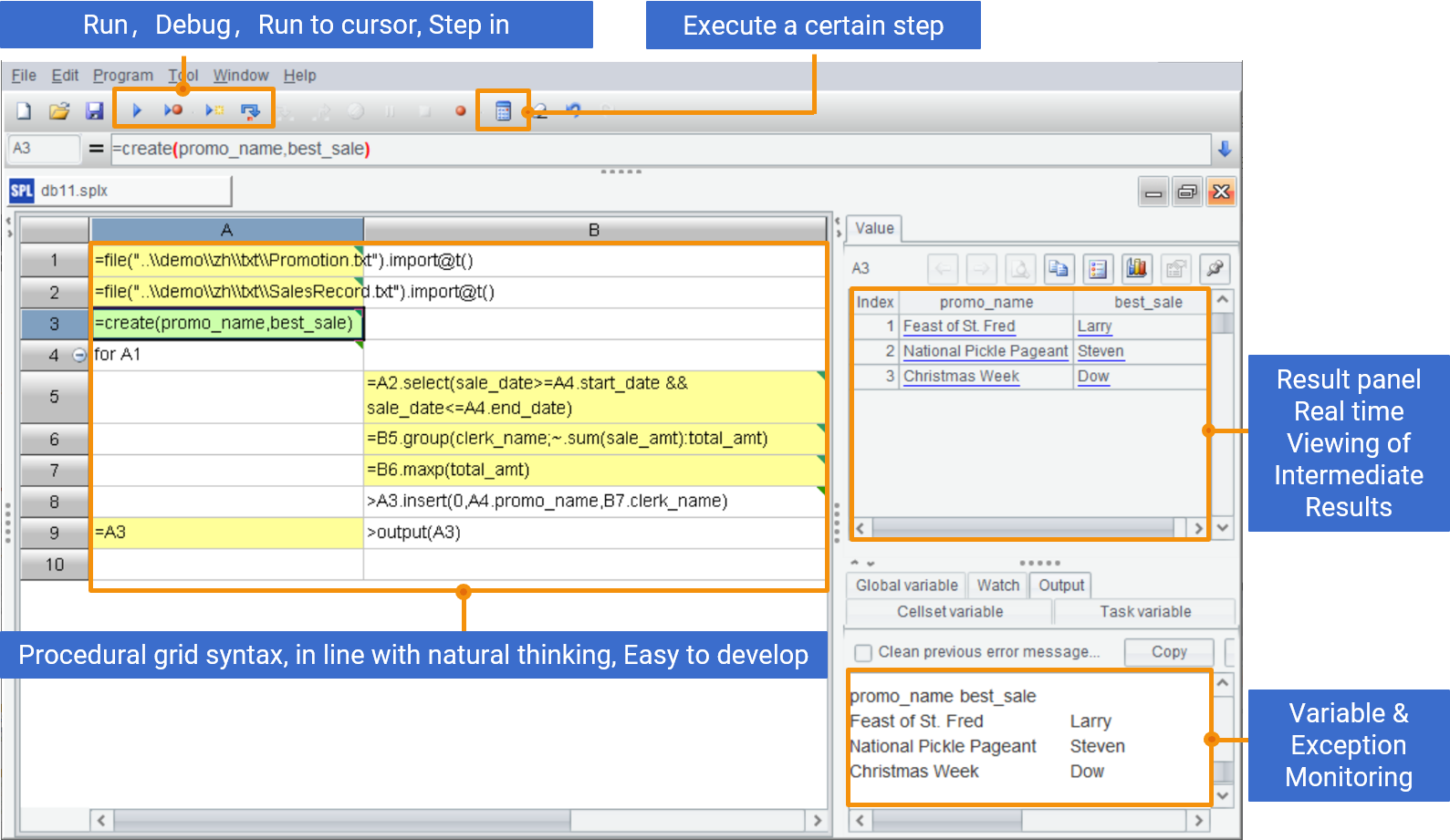This screenshot has width=1450, height=840.
Task: Select cell B7 with maxp formula
Action: [x=594, y=470]
